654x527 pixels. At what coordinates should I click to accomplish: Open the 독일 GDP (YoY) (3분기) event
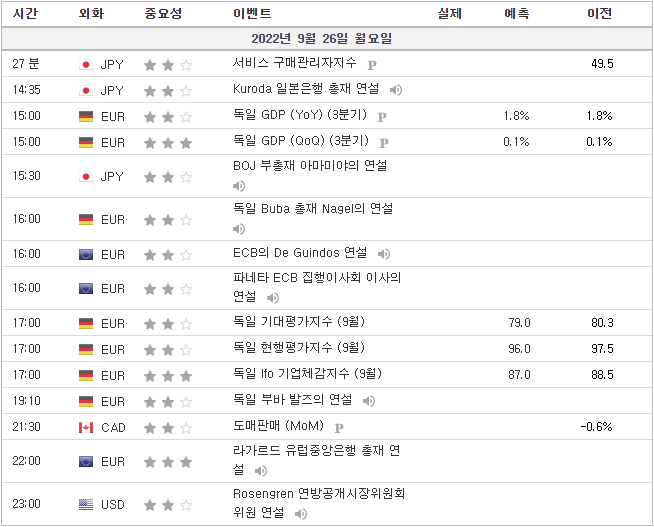pyautogui.click(x=299, y=115)
